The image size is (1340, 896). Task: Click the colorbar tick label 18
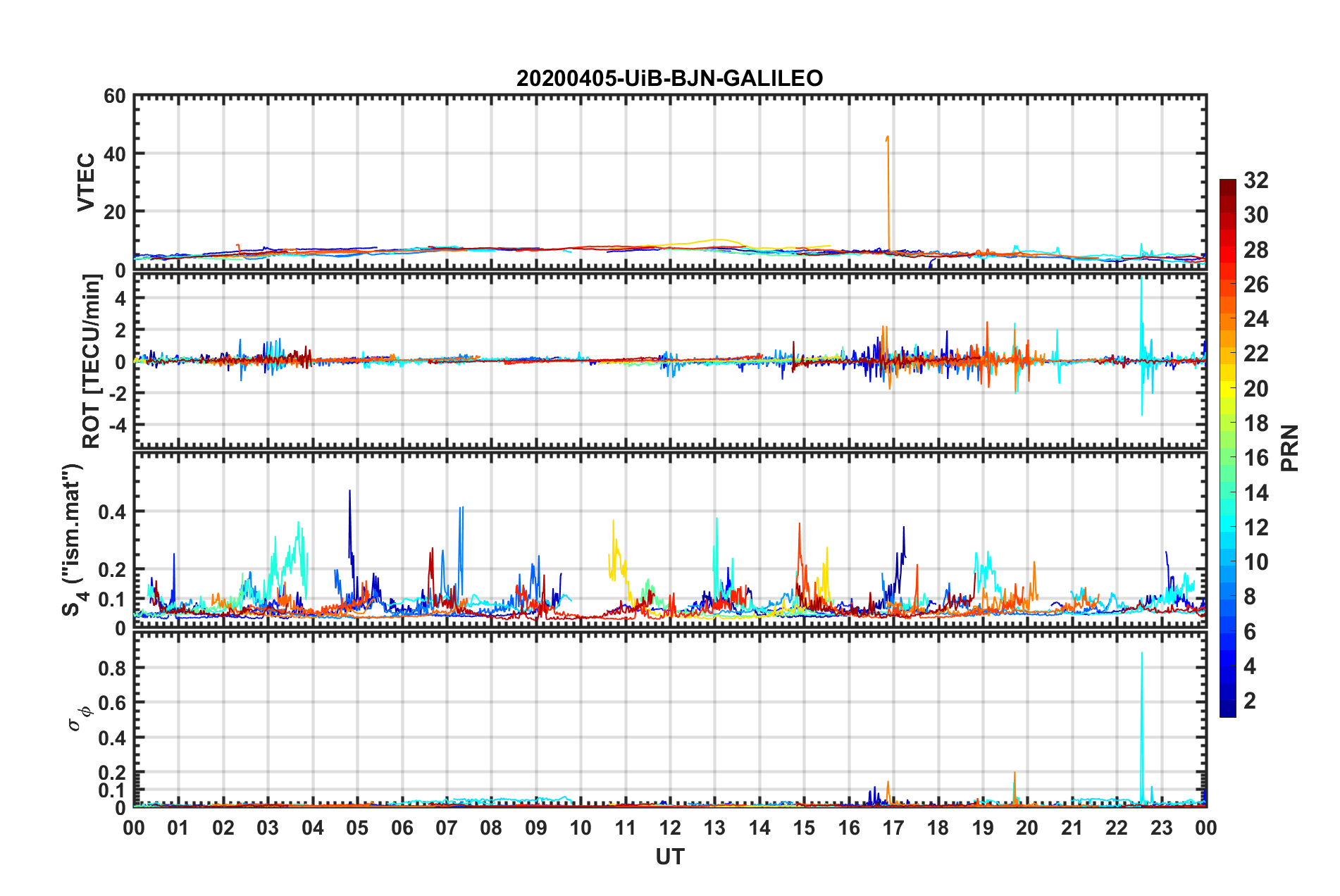[x=1255, y=423]
